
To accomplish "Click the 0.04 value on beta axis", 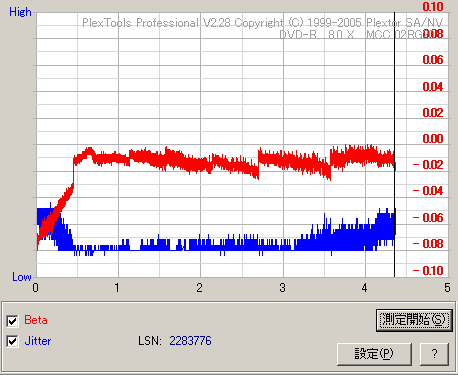I will (433, 87).
